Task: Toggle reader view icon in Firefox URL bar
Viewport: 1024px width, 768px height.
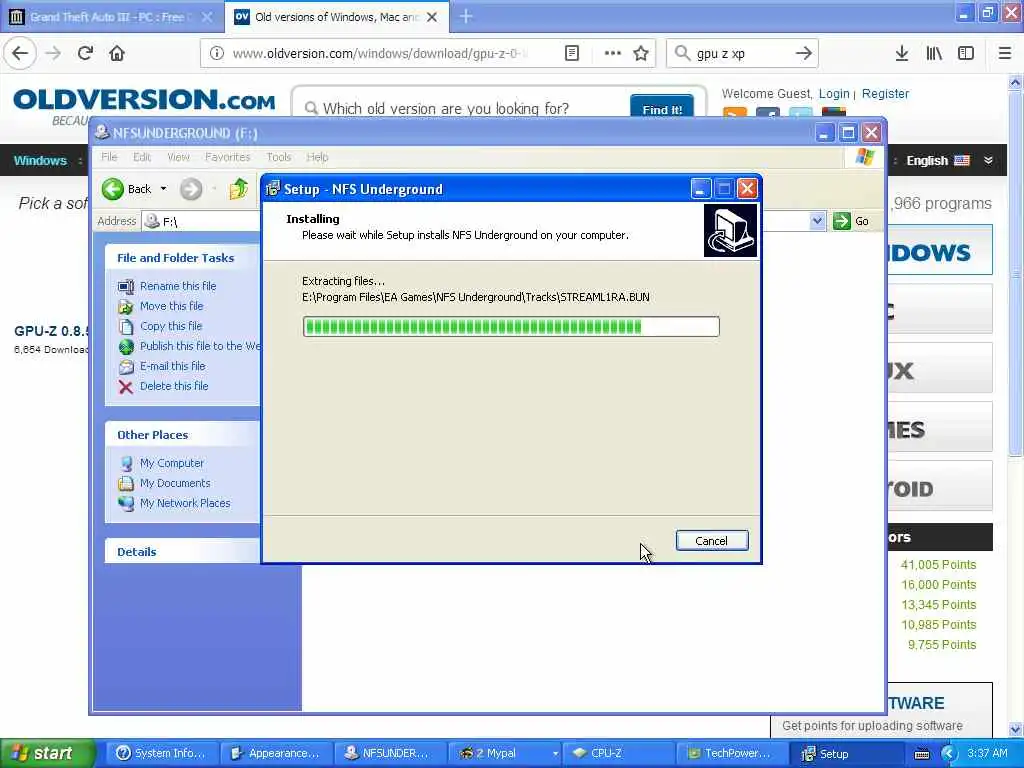Action: click(x=571, y=54)
